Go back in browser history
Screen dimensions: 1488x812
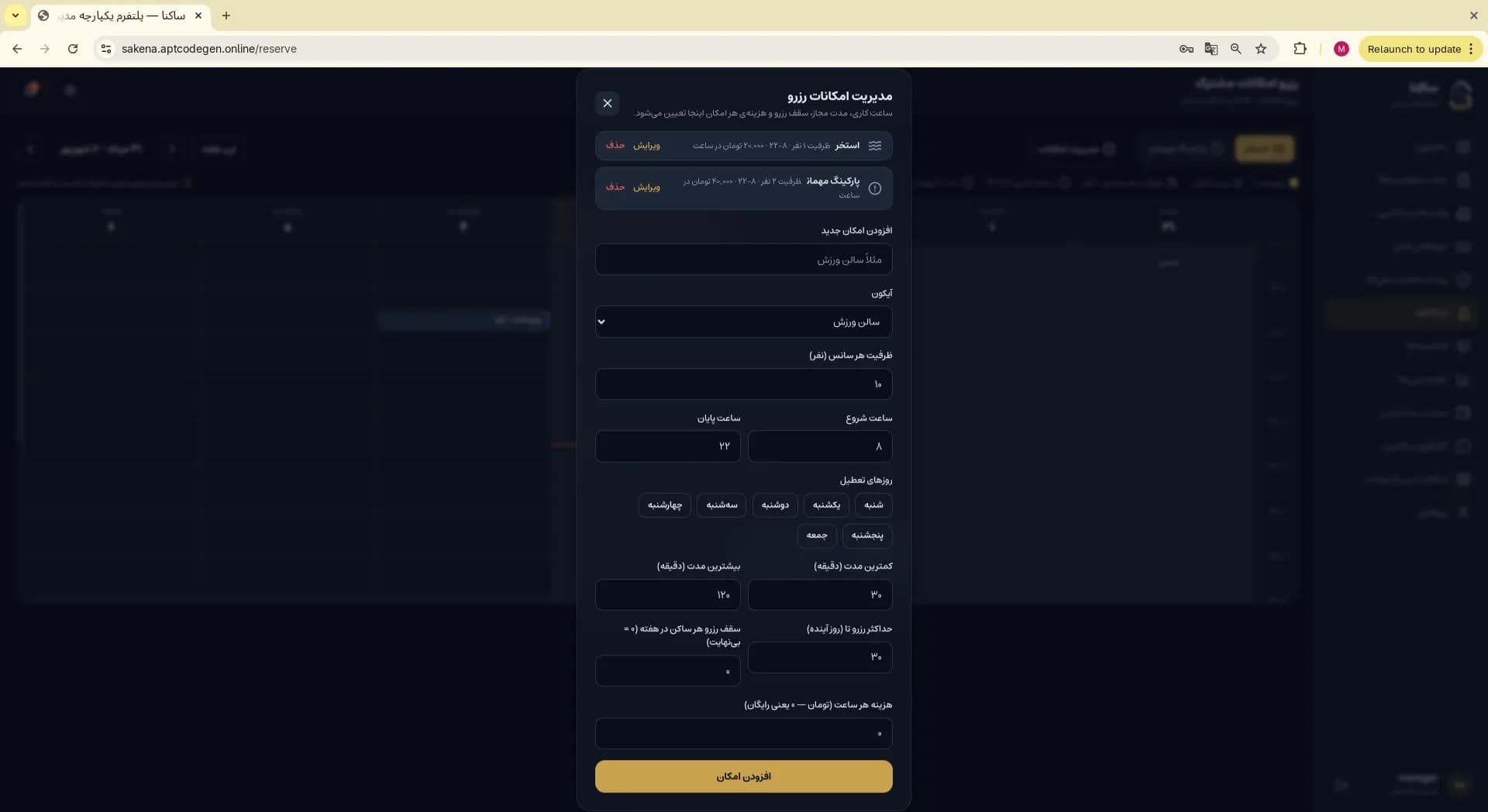pyautogui.click(x=17, y=49)
